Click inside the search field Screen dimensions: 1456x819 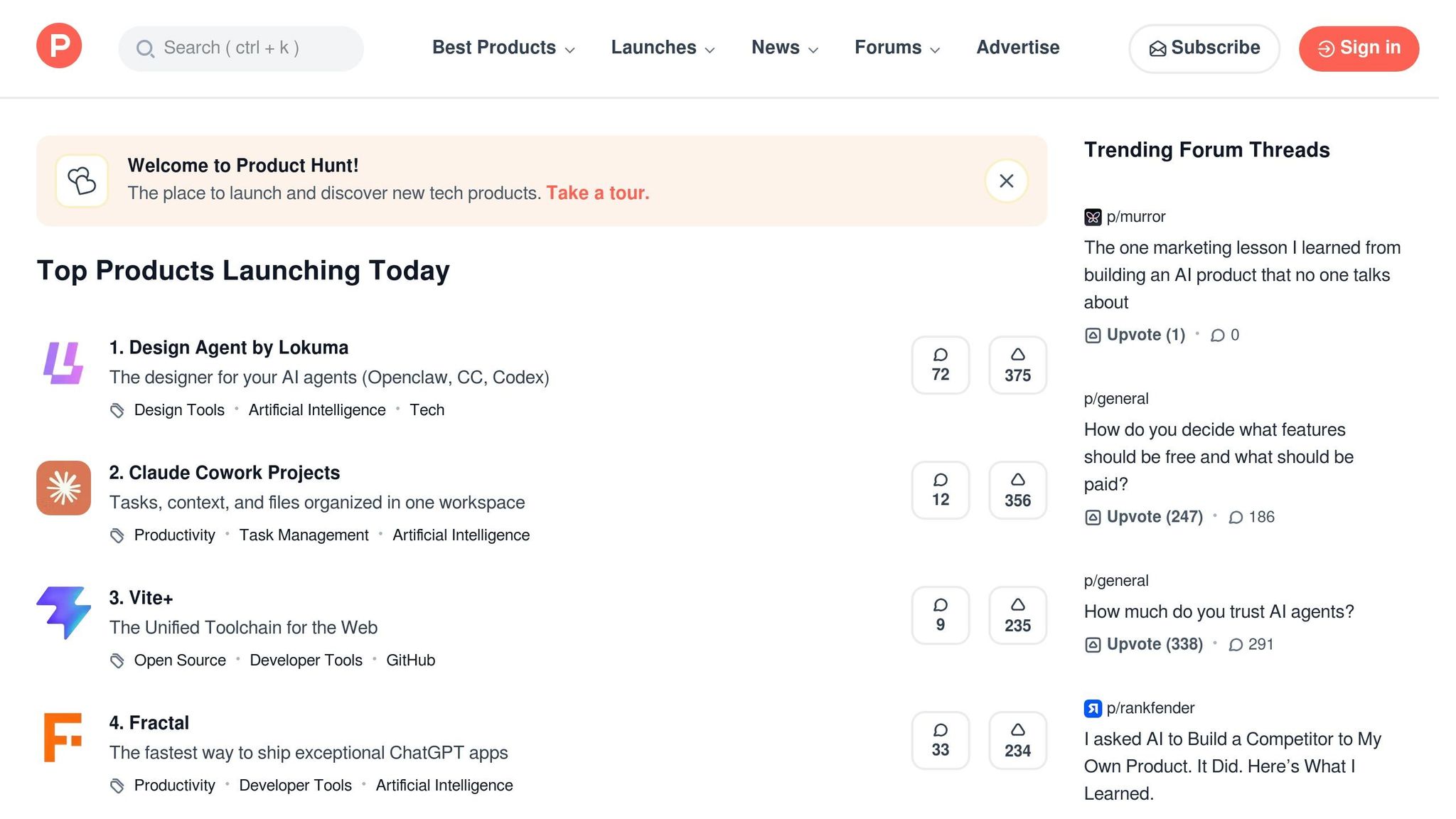(242, 48)
